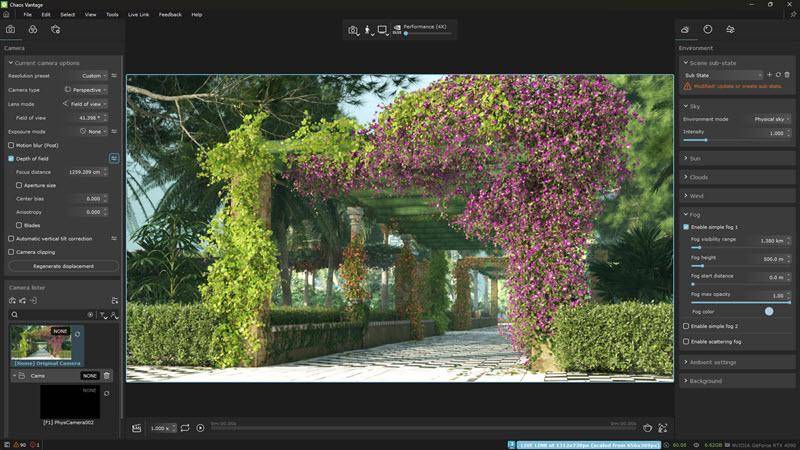800x450 pixels.
Task: Open the Environment mode Physical sky dropdown
Action: coord(764,119)
